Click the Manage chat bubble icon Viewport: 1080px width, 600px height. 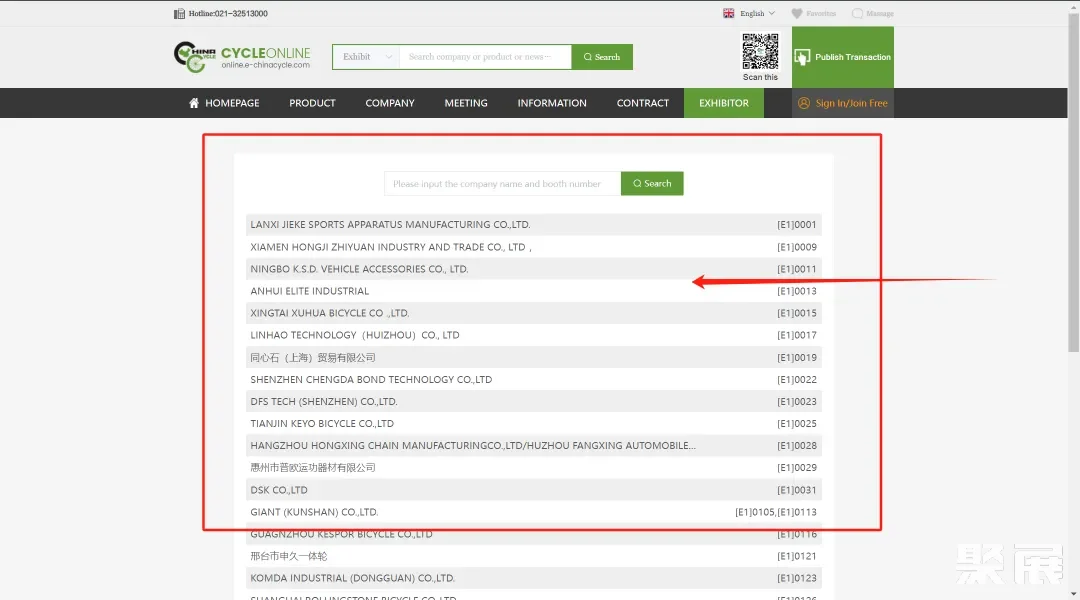click(857, 14)
